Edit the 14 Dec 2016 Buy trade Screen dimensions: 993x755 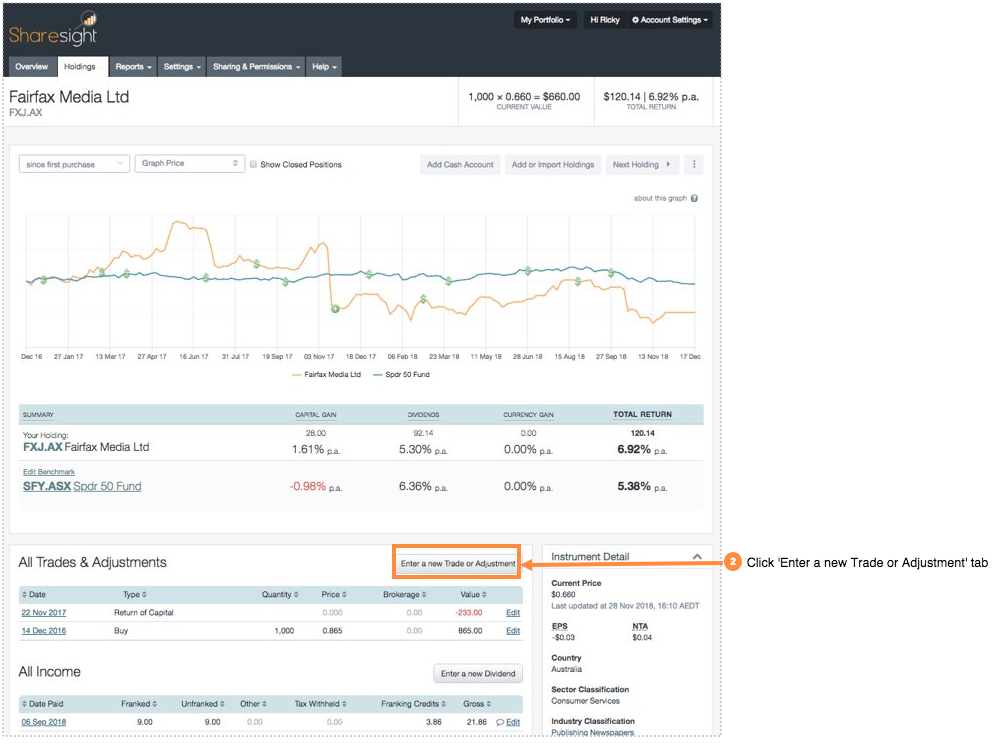click(x=513, y=631)
